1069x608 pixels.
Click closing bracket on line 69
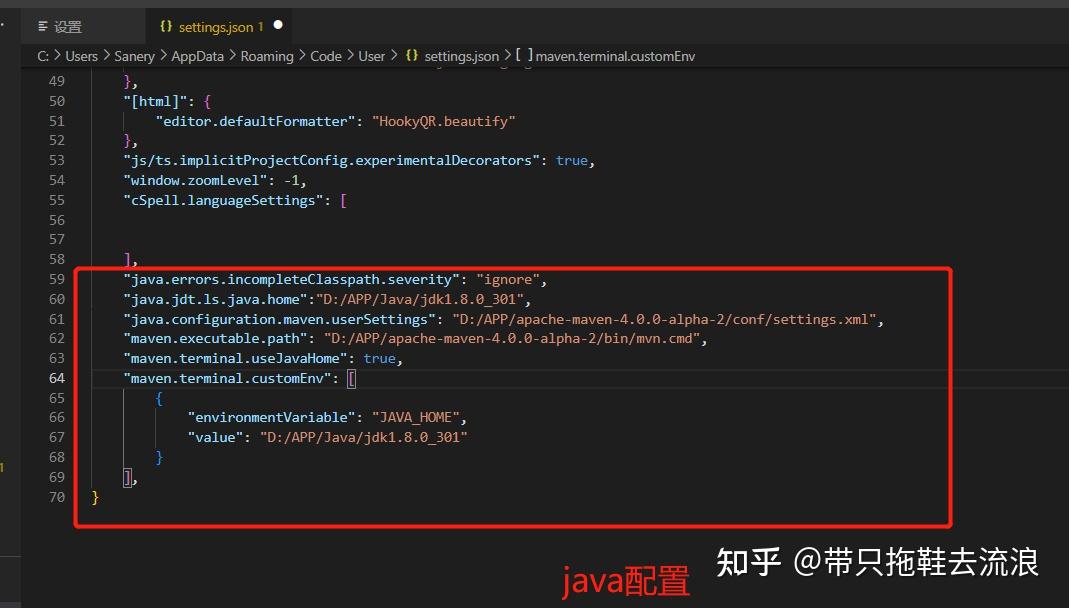click(127, 478)
